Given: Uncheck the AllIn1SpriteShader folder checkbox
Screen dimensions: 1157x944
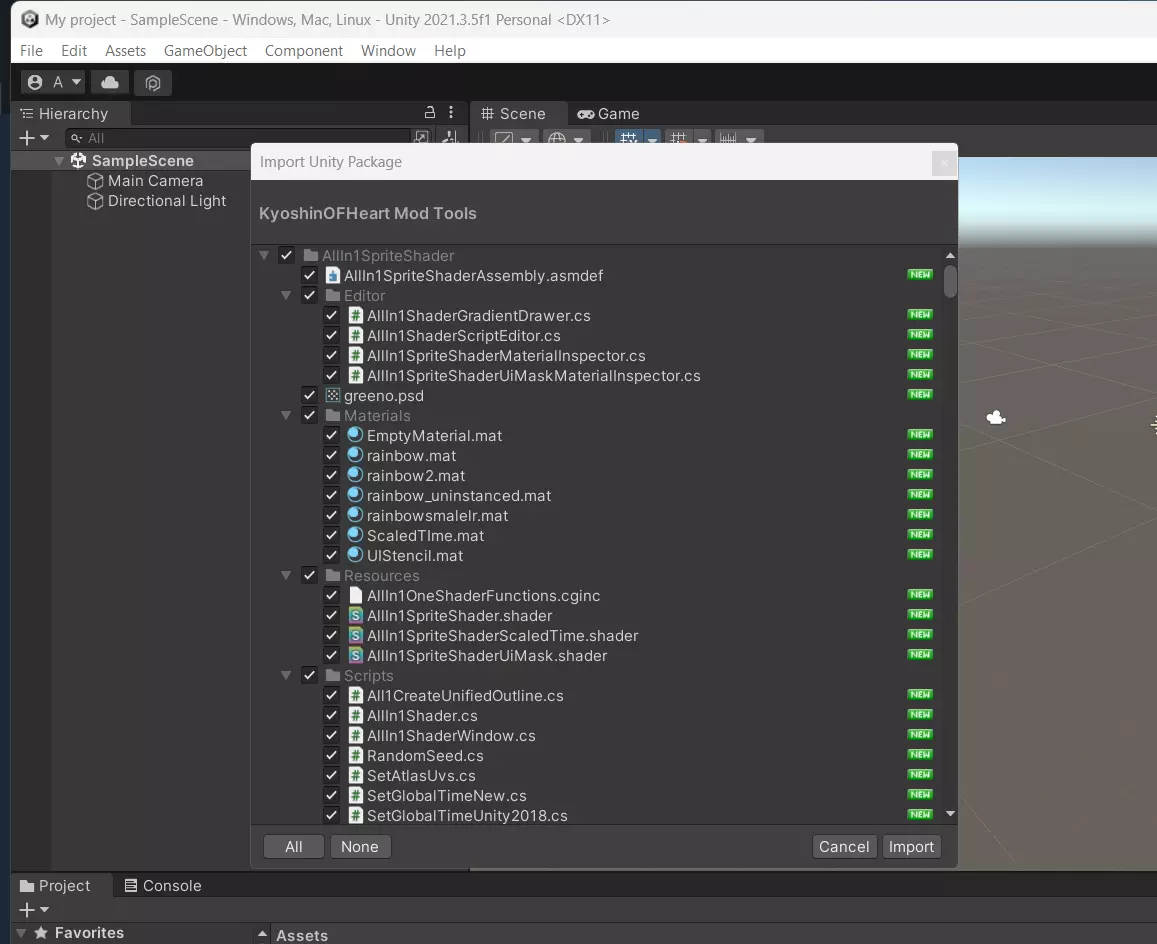Looking at the screenshot, I should click(x=286, y=255).
